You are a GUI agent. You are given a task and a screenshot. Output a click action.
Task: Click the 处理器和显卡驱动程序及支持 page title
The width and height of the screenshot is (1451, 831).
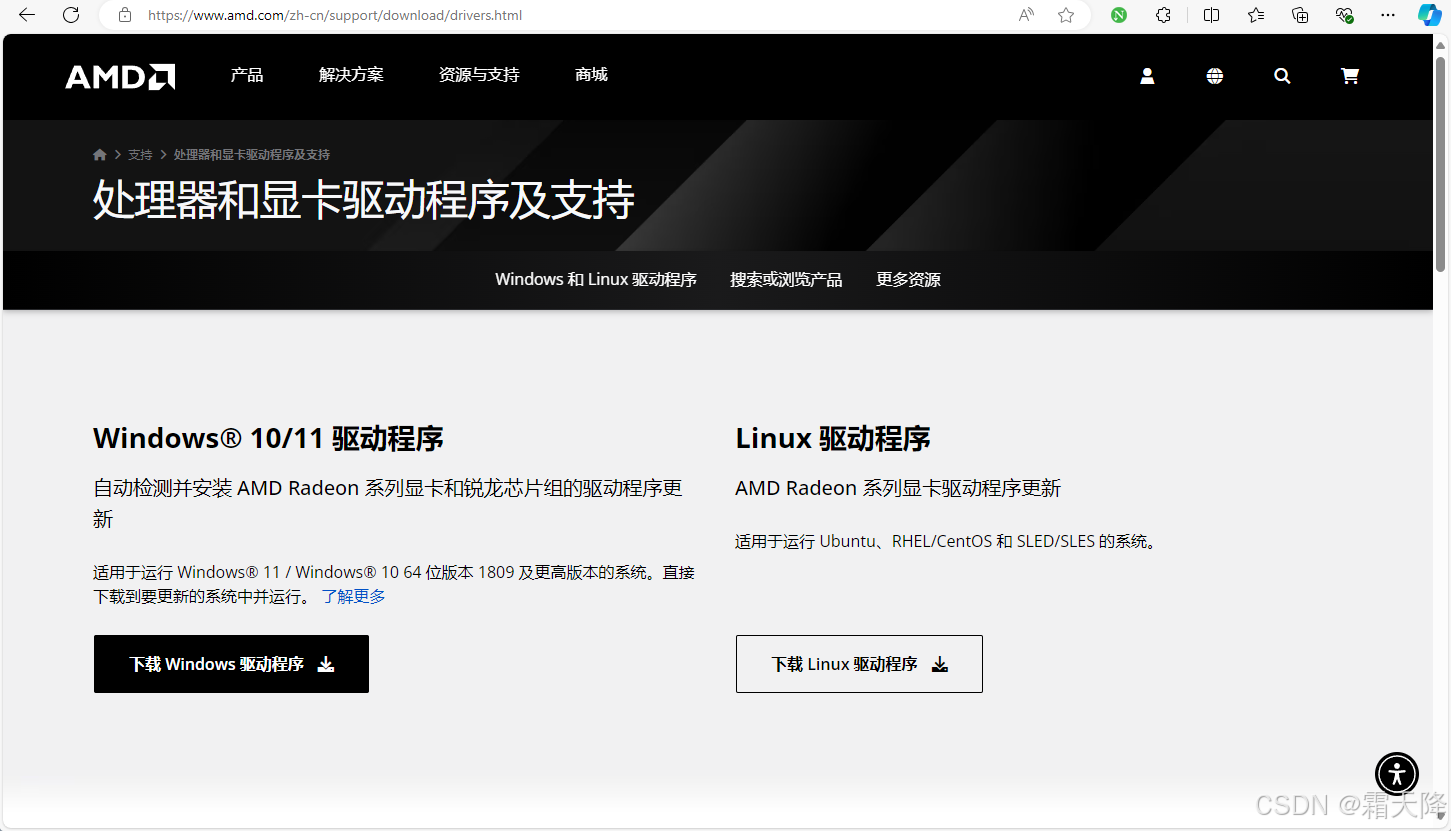[364, 200]
